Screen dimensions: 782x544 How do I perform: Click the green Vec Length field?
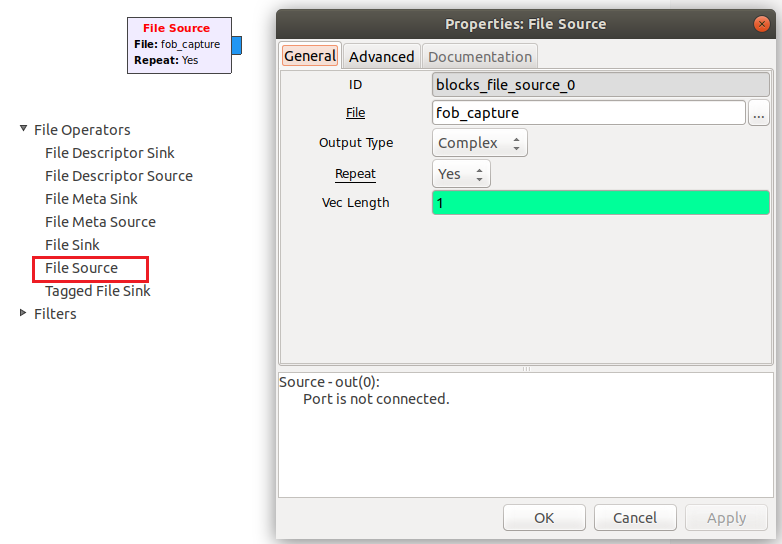(600, 203)
